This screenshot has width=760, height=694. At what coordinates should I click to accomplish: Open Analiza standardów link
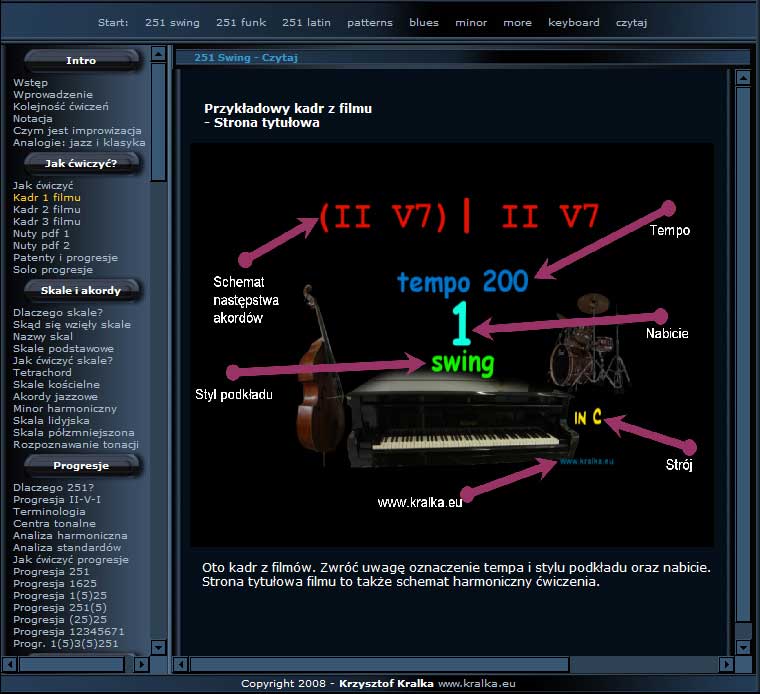coord(67,548)
